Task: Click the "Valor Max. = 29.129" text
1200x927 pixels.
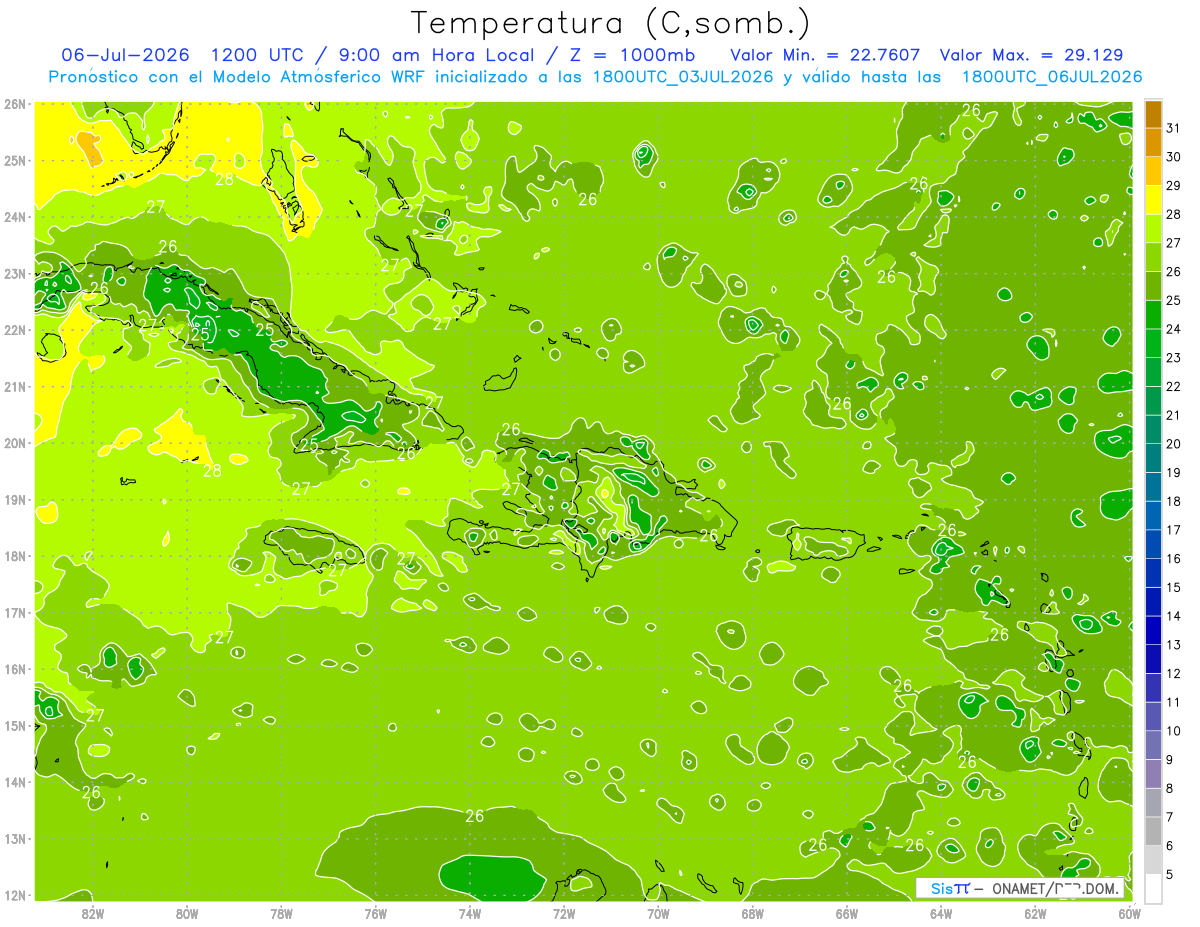Action: pos(1032,55)
